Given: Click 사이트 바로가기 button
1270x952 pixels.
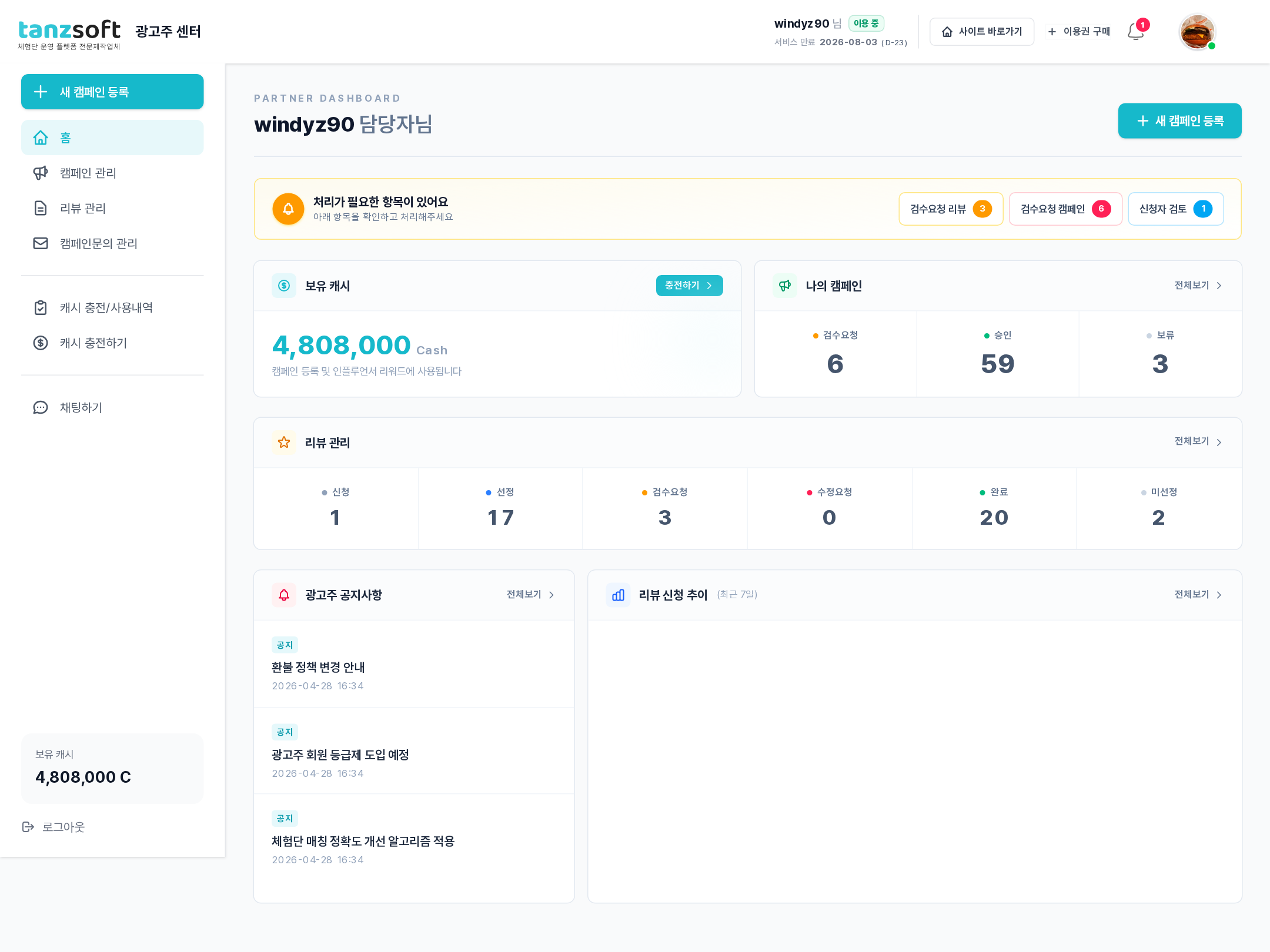Looking at the screenshot, I should 982,32.
